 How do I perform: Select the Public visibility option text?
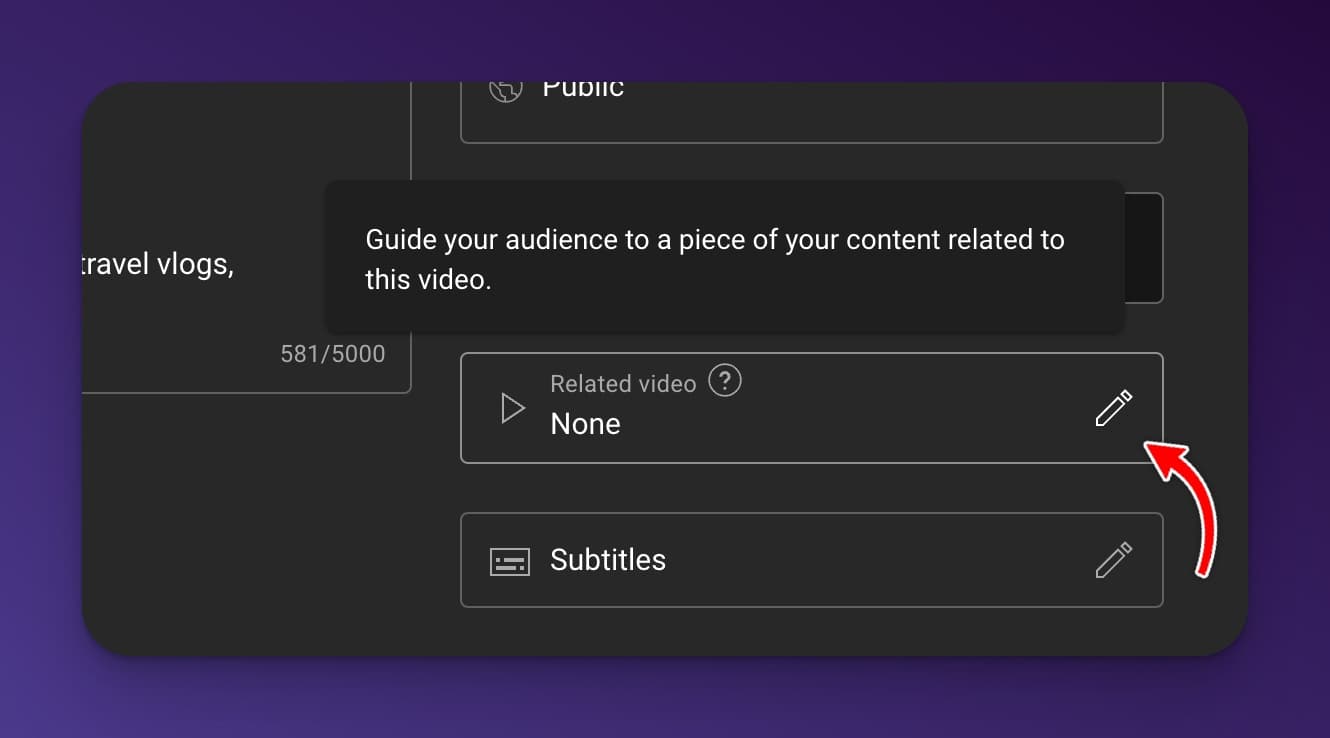point(583,89)
